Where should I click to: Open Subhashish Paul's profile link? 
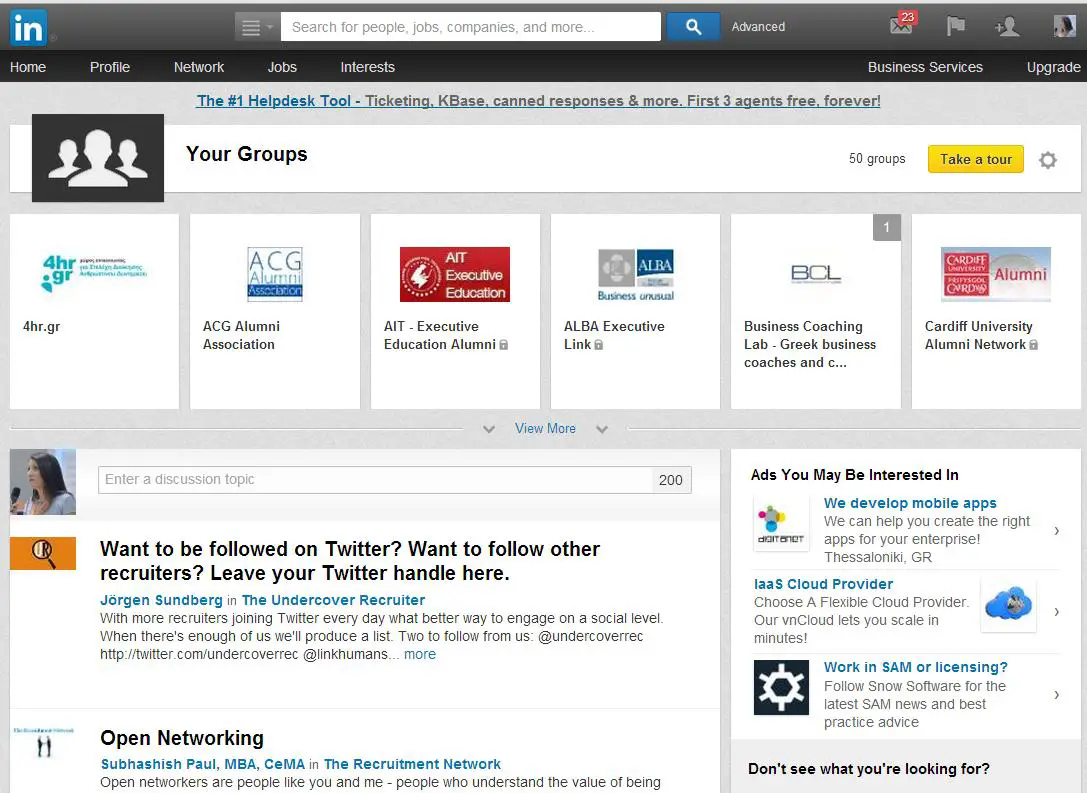[x=203, y=764]
